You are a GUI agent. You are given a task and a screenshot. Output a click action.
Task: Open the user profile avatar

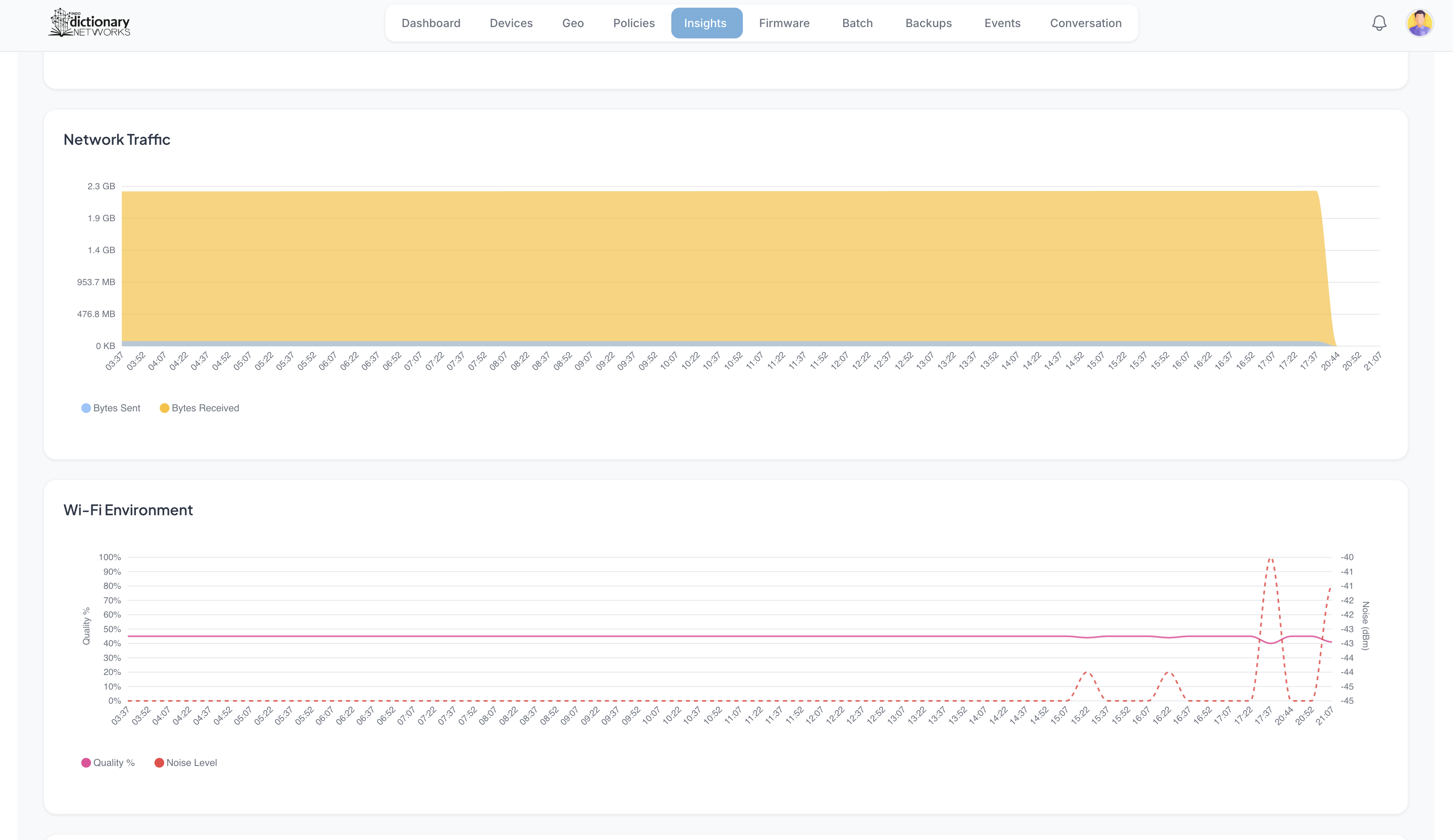[1419, 23]
